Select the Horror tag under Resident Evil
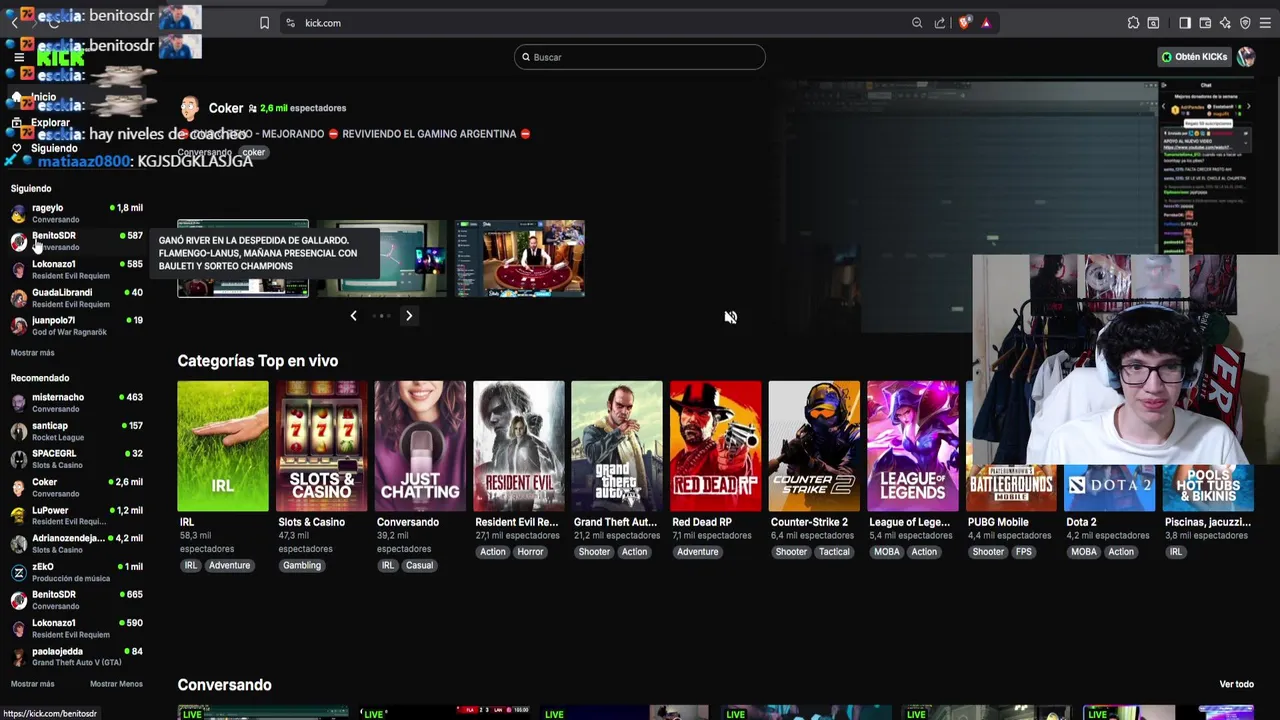The height and width of the screenshot is (720, 1280). [x=530, y=552]
